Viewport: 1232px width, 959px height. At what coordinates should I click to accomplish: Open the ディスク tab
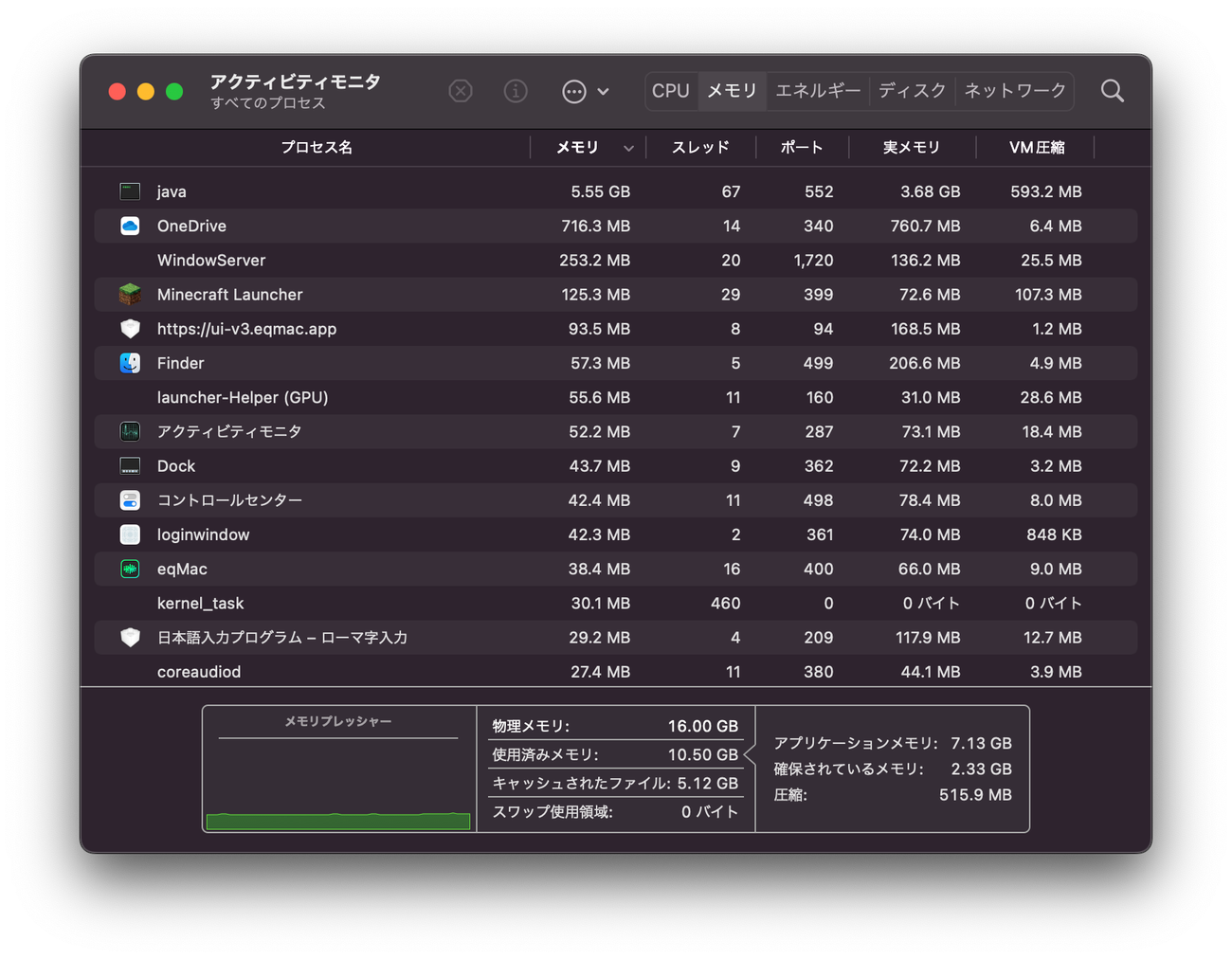pos(912,91)
